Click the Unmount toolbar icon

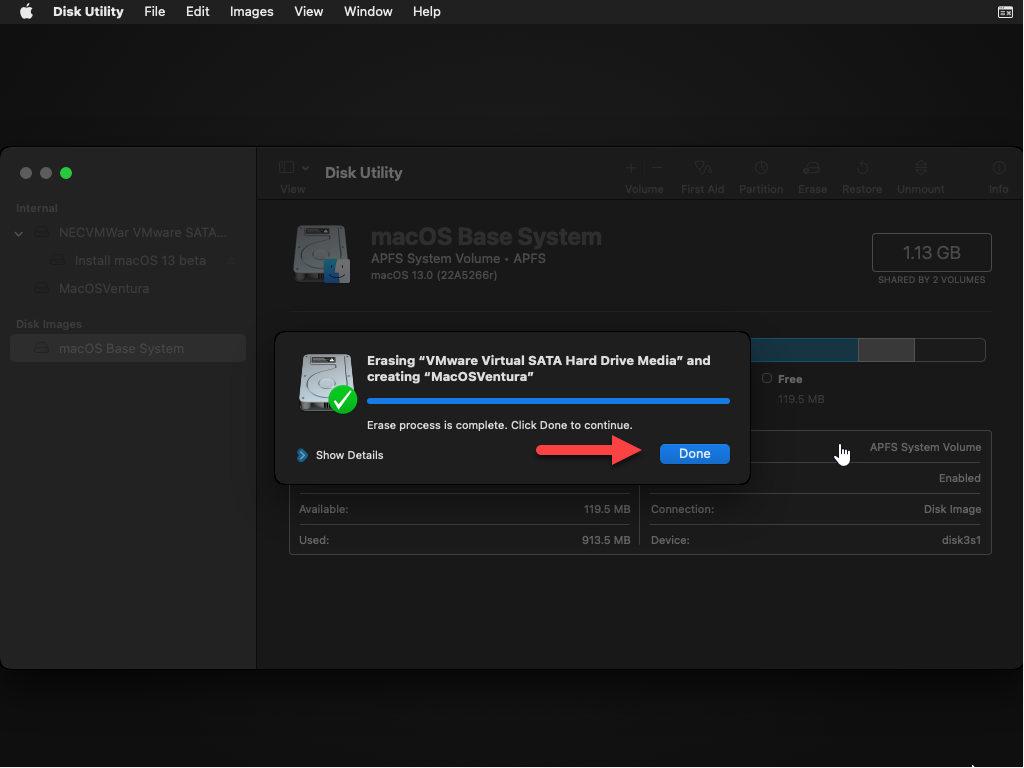(921, 169)
